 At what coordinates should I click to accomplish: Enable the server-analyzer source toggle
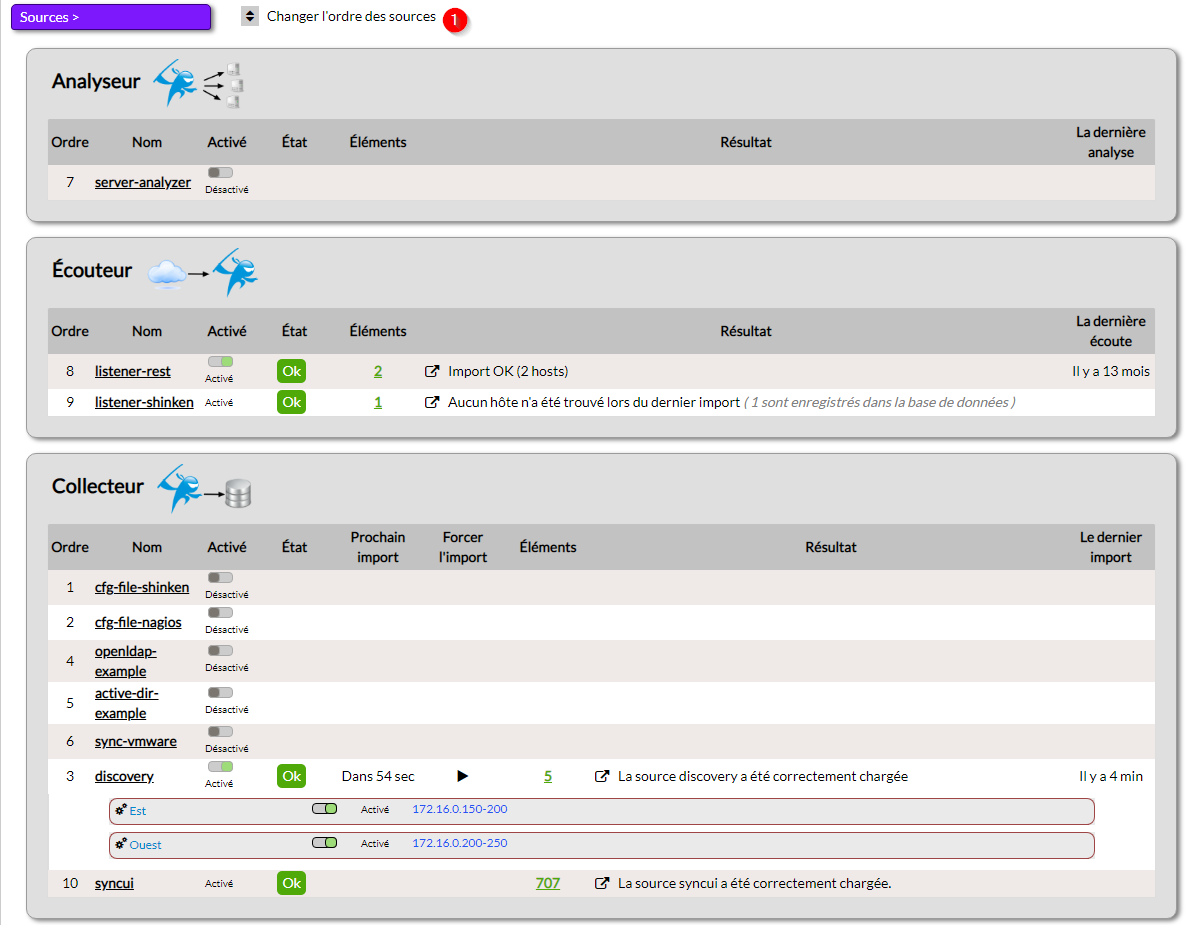tap(220, 173)
